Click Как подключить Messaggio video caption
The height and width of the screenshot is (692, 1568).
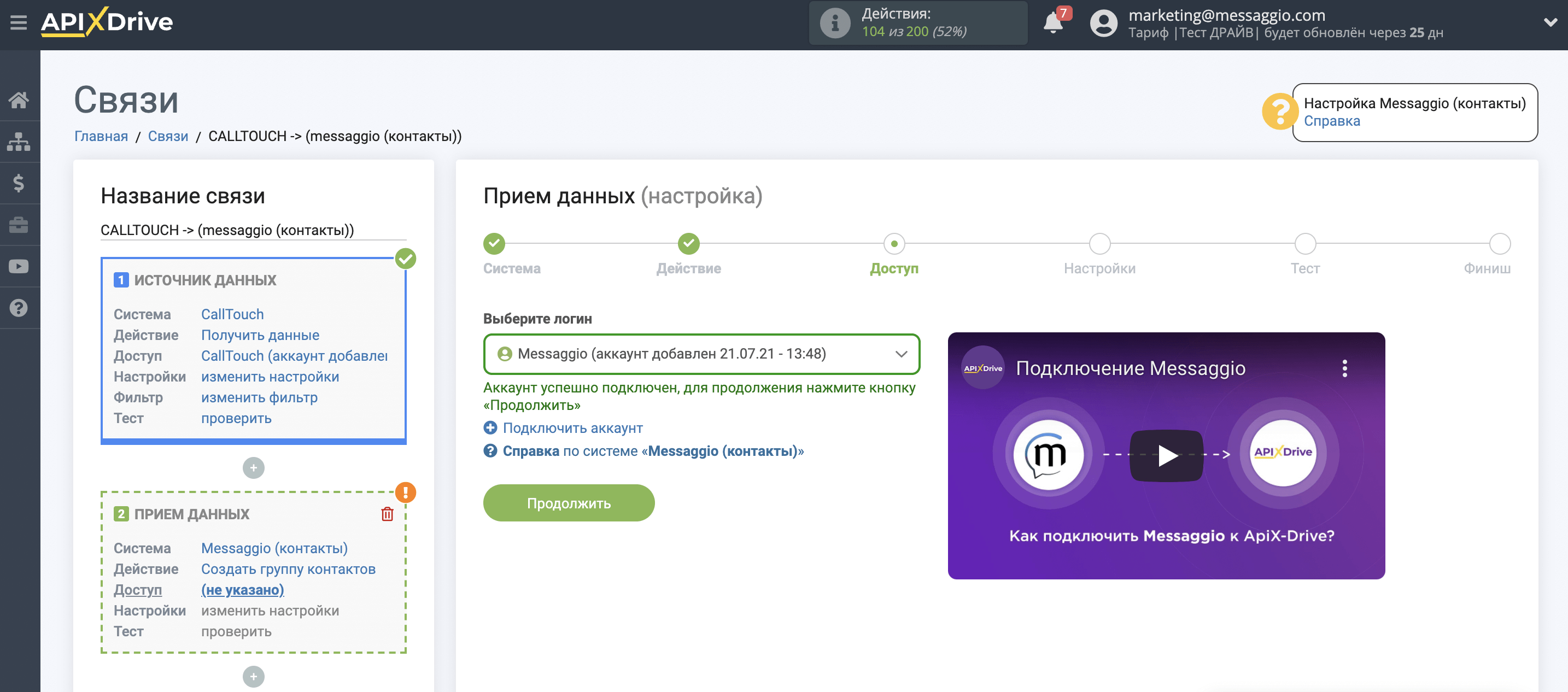tap(1171, 536)
